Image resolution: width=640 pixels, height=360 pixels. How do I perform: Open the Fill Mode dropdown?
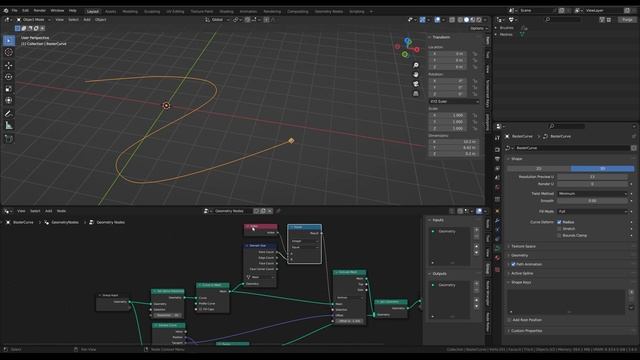coord(592,211)
